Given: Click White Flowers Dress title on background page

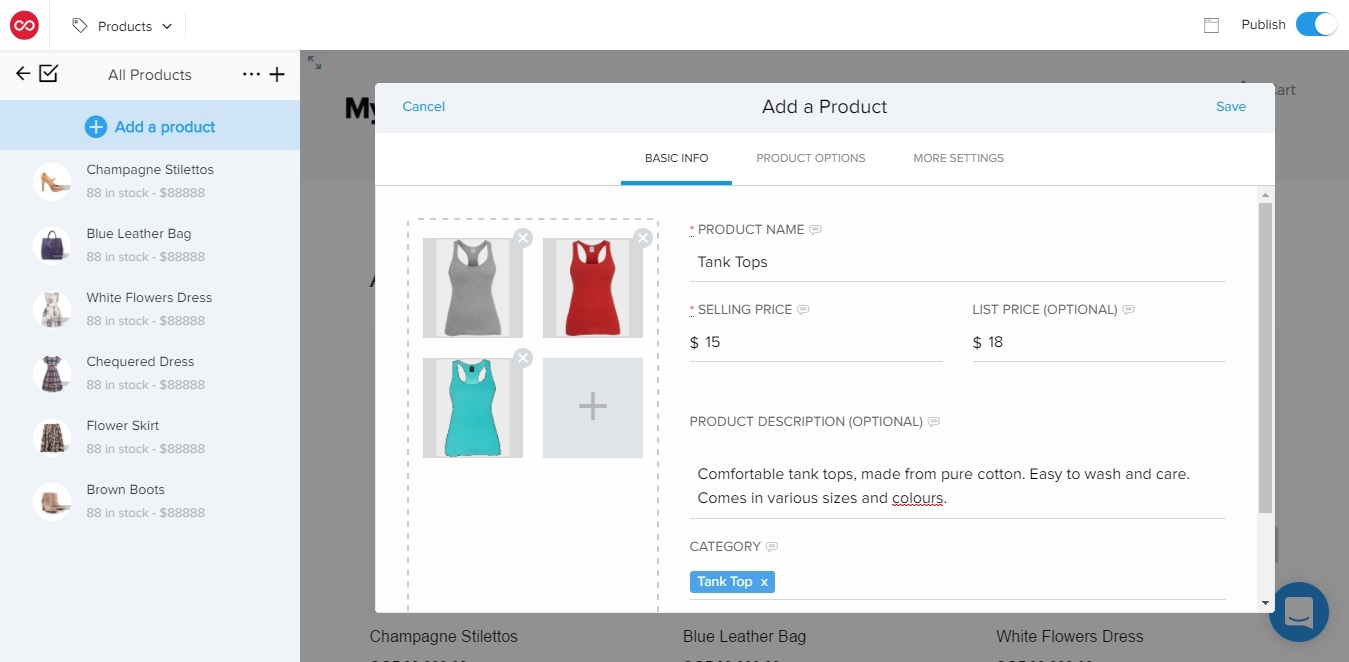Looking at the screenshot, I should click(1070, 636).
